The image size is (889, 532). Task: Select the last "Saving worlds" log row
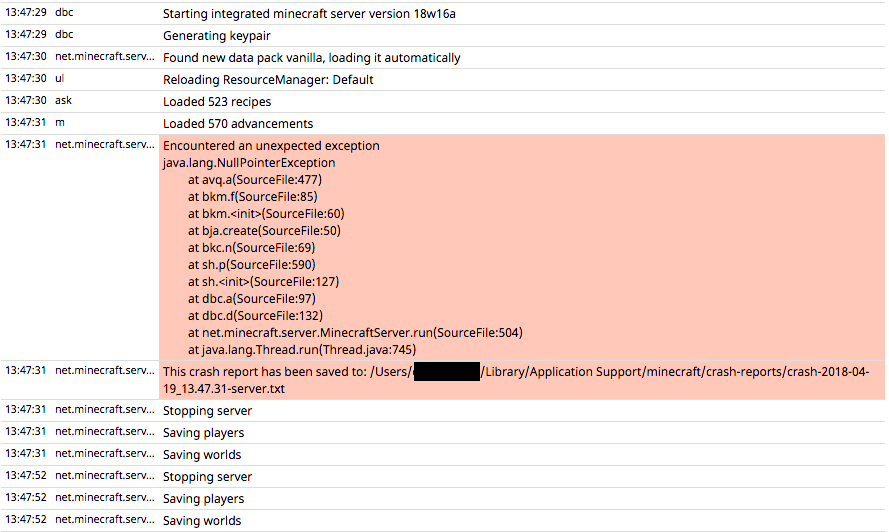[x=202, y=521]
